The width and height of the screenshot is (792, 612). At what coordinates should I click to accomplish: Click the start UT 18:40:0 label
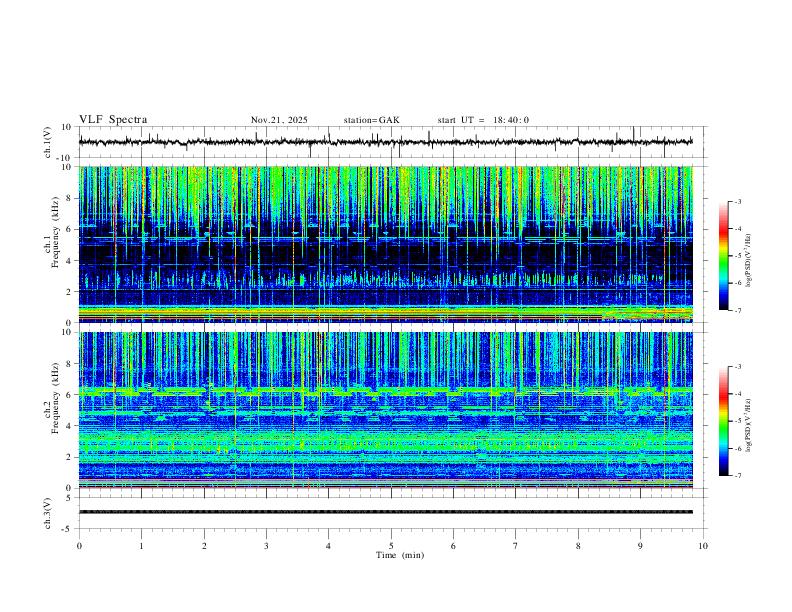click(x=483, y=120)
